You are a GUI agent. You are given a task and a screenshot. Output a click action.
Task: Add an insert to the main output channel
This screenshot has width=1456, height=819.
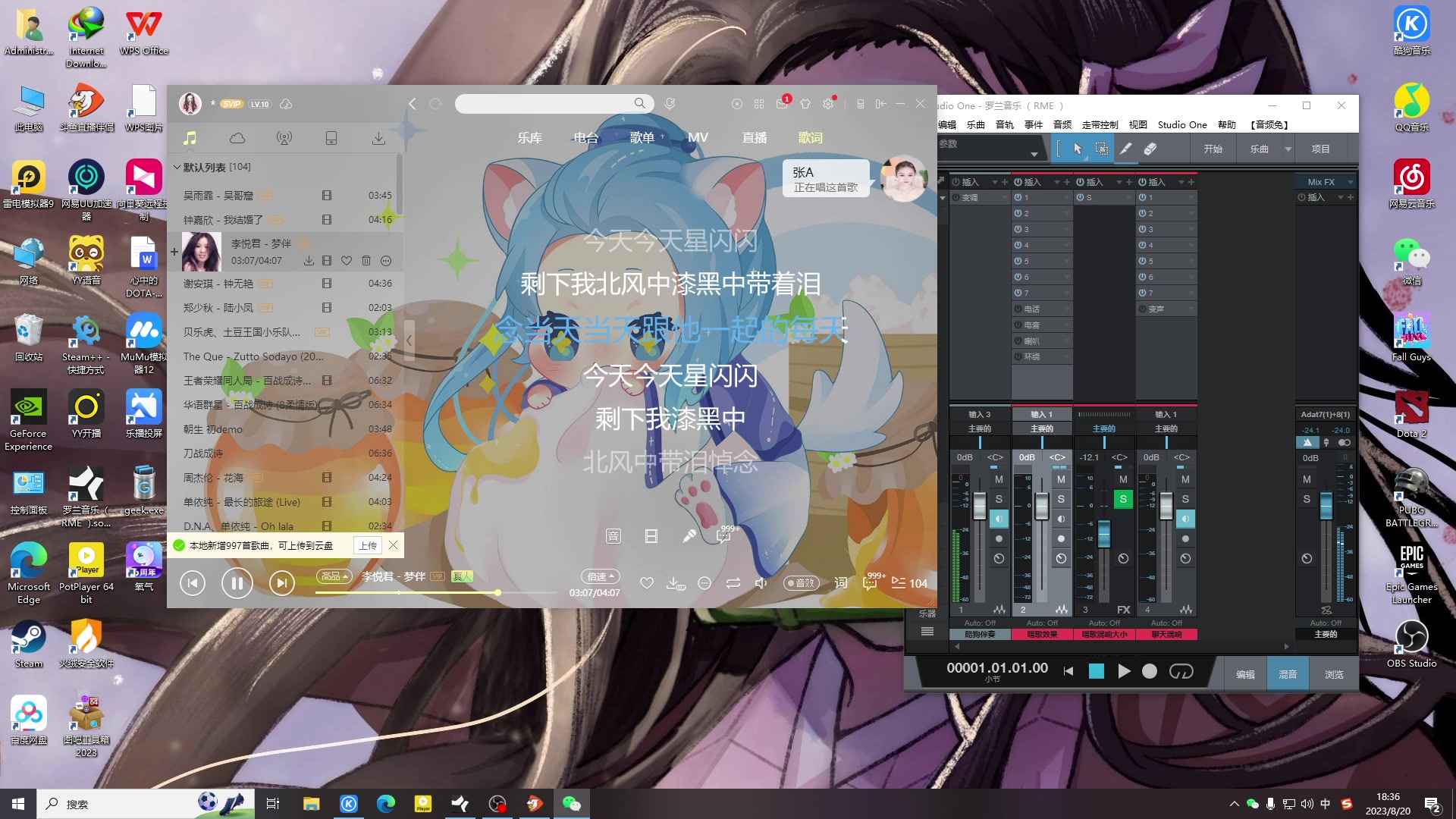[1350, 197]
